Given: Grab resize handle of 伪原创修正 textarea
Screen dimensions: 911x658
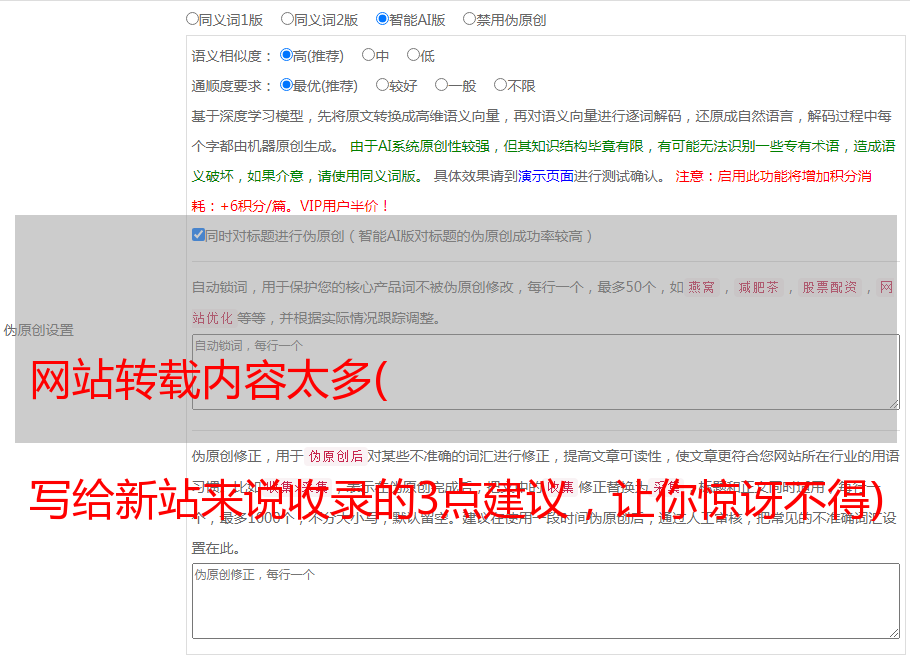Looking at the screenshot, I should [894, 633].
